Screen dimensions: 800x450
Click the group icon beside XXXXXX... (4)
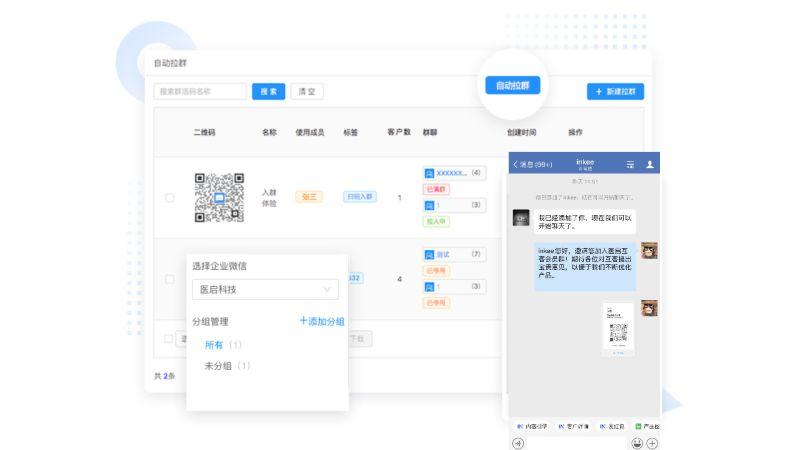point(429,173)
